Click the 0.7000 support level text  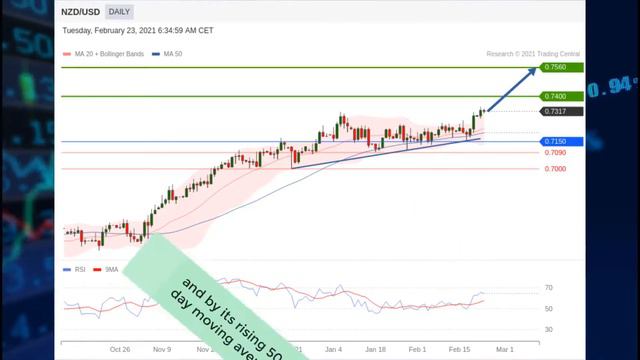[x=555, y=169]
